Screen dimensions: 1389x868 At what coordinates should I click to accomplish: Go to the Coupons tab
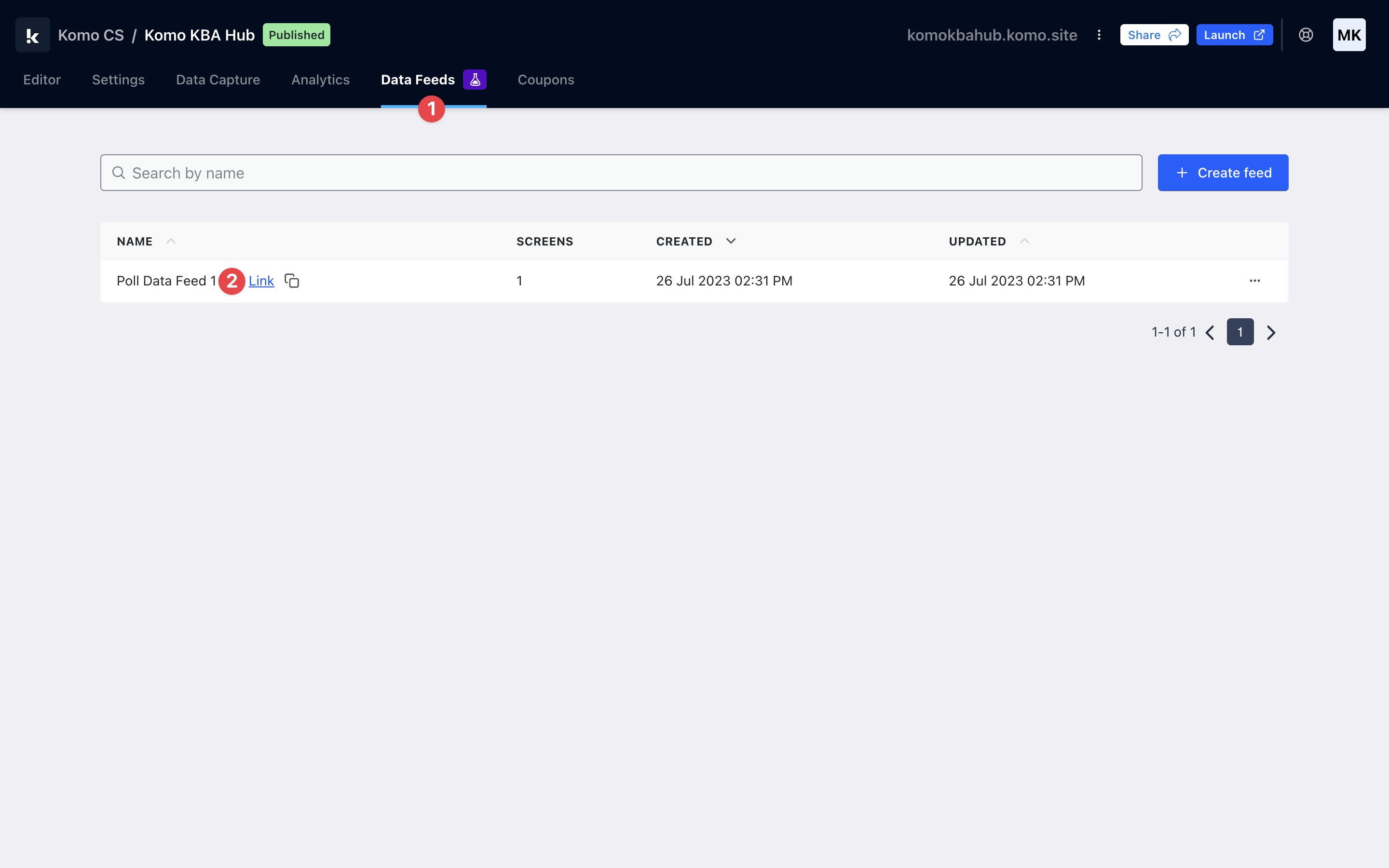tap(545, 80)
